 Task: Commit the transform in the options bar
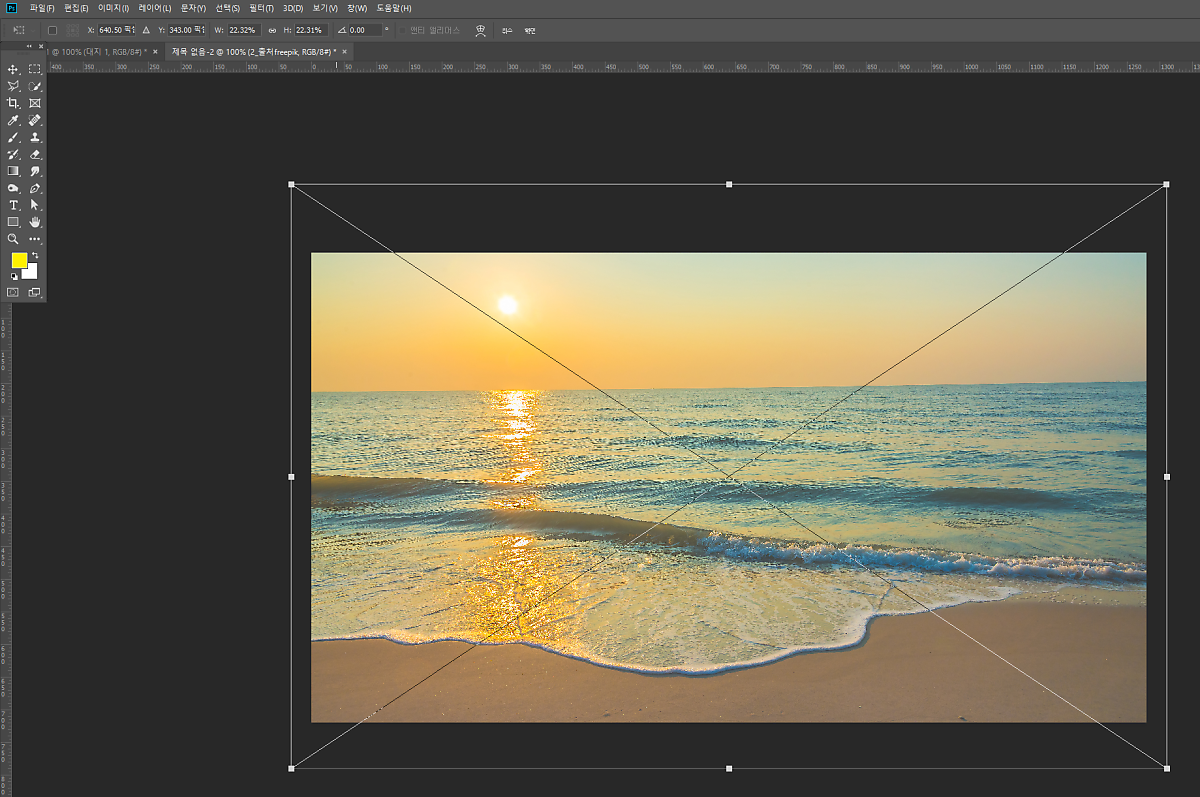530,30
